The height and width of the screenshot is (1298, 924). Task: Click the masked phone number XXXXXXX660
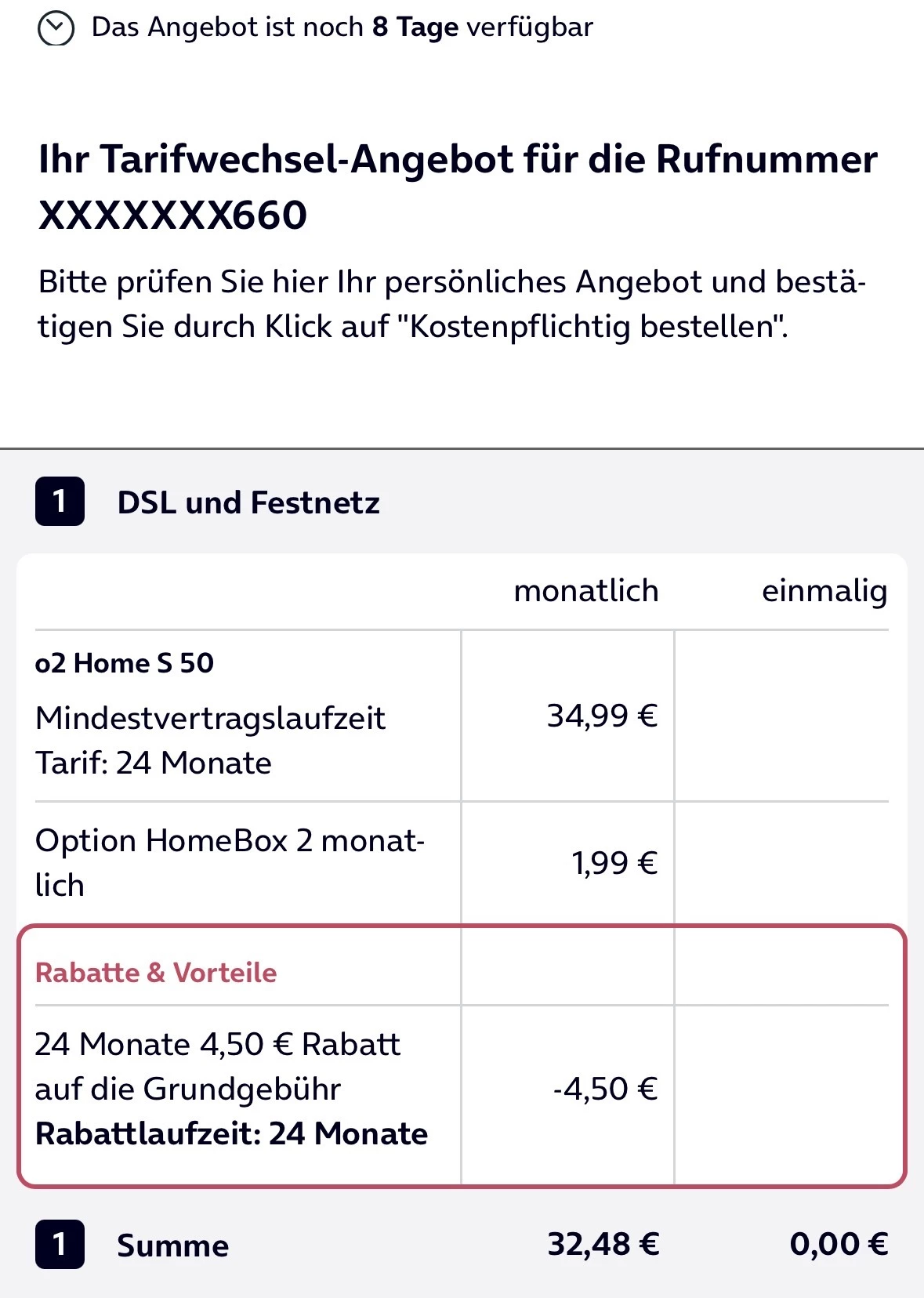(x=173, y=216)
